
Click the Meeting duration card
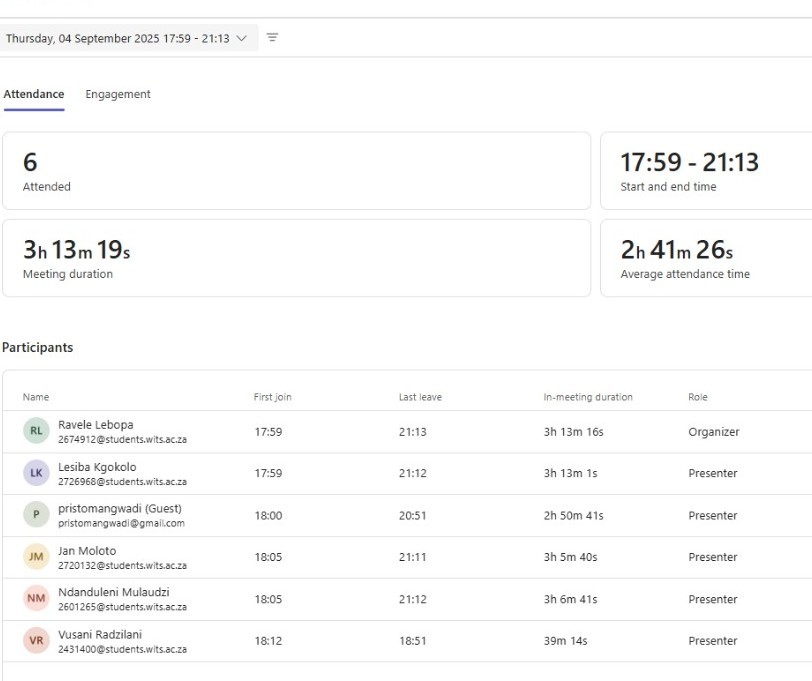coord(297,255)
